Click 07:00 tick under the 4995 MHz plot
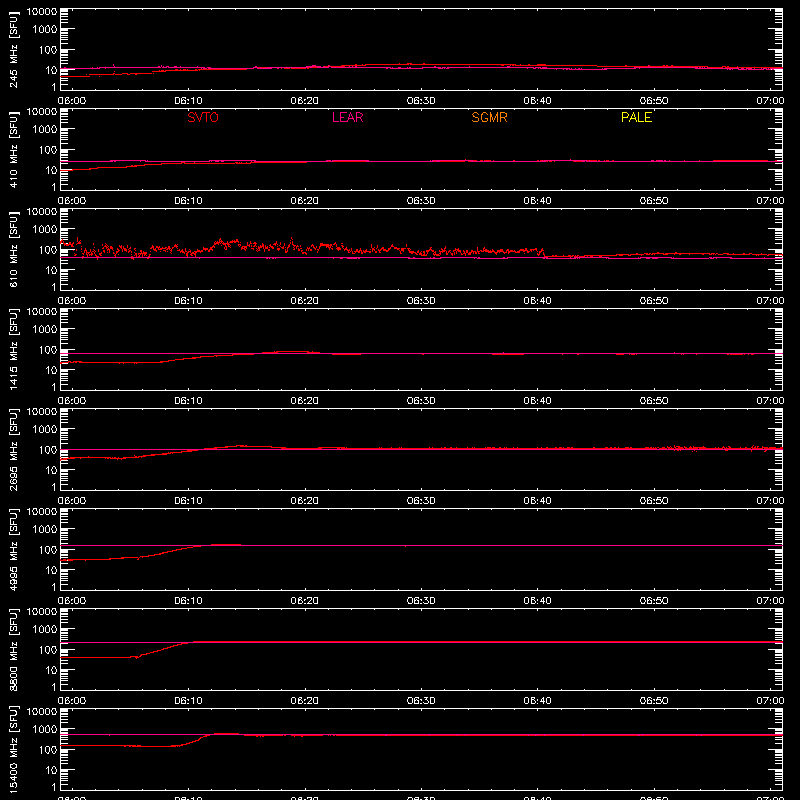The height and width of the screenshot is (800, 800). pos(770,601)
